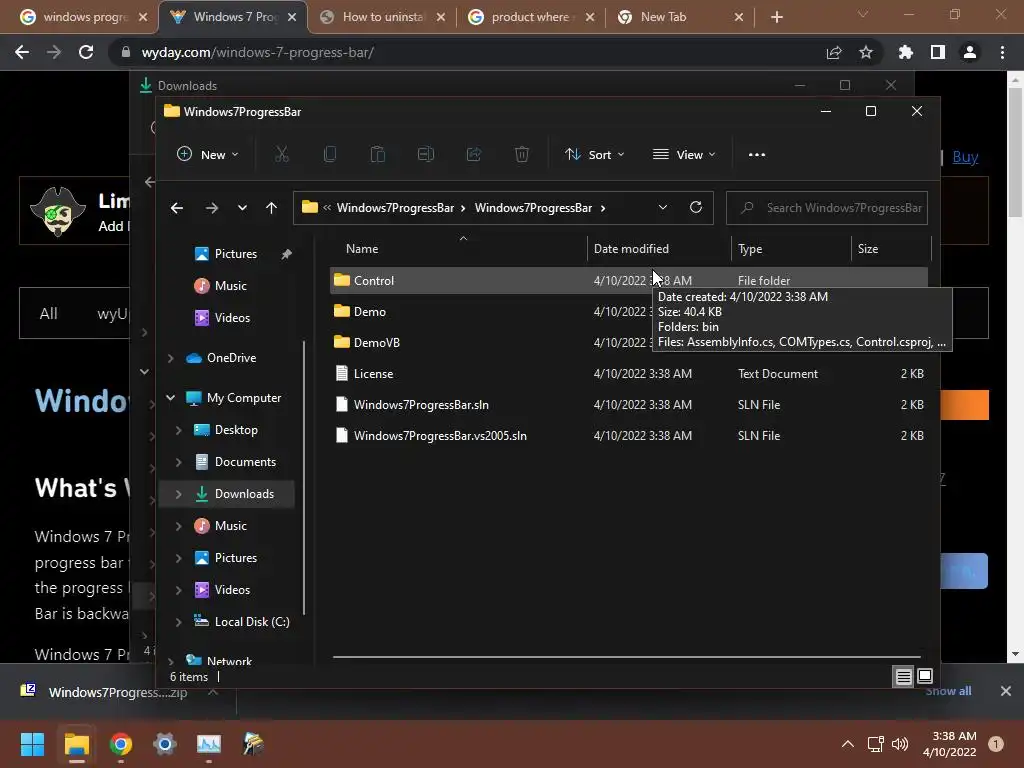Viewport: 1024px width, 768px height.
Task: Bookmark this page with star icon
Action: [x=866, y=52]
